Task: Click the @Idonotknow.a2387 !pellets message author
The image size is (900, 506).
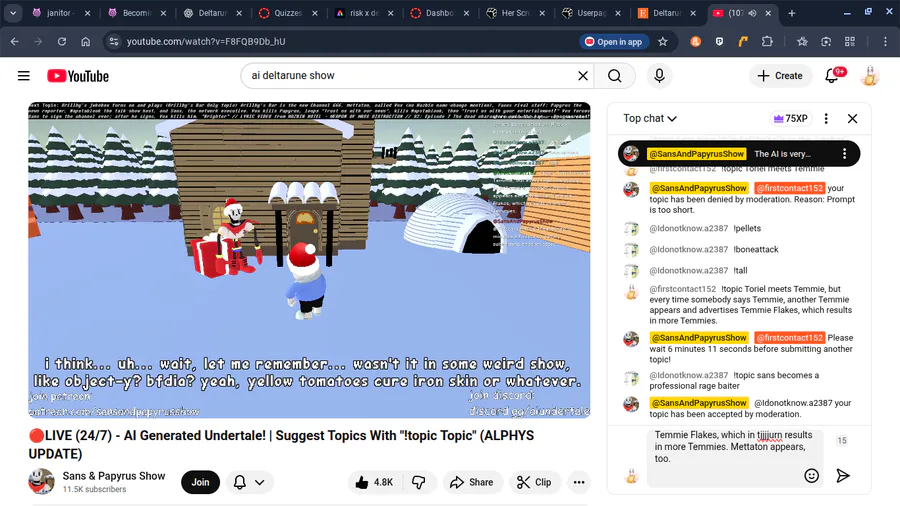Action: [688, 228]
